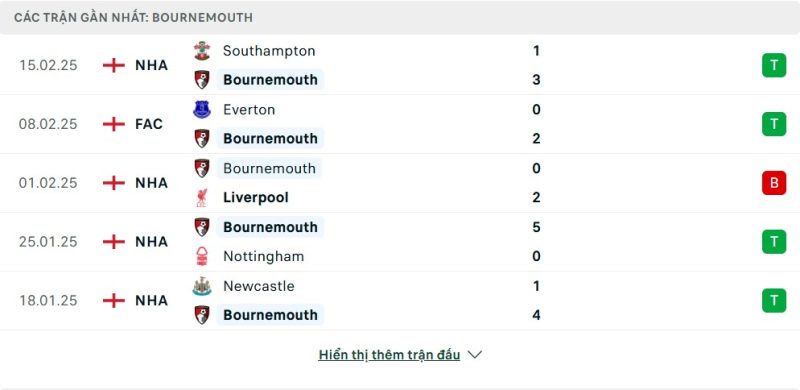
Task: Open the Hiển thị thêm trận đấu link
Action: [x=389, y=355]
